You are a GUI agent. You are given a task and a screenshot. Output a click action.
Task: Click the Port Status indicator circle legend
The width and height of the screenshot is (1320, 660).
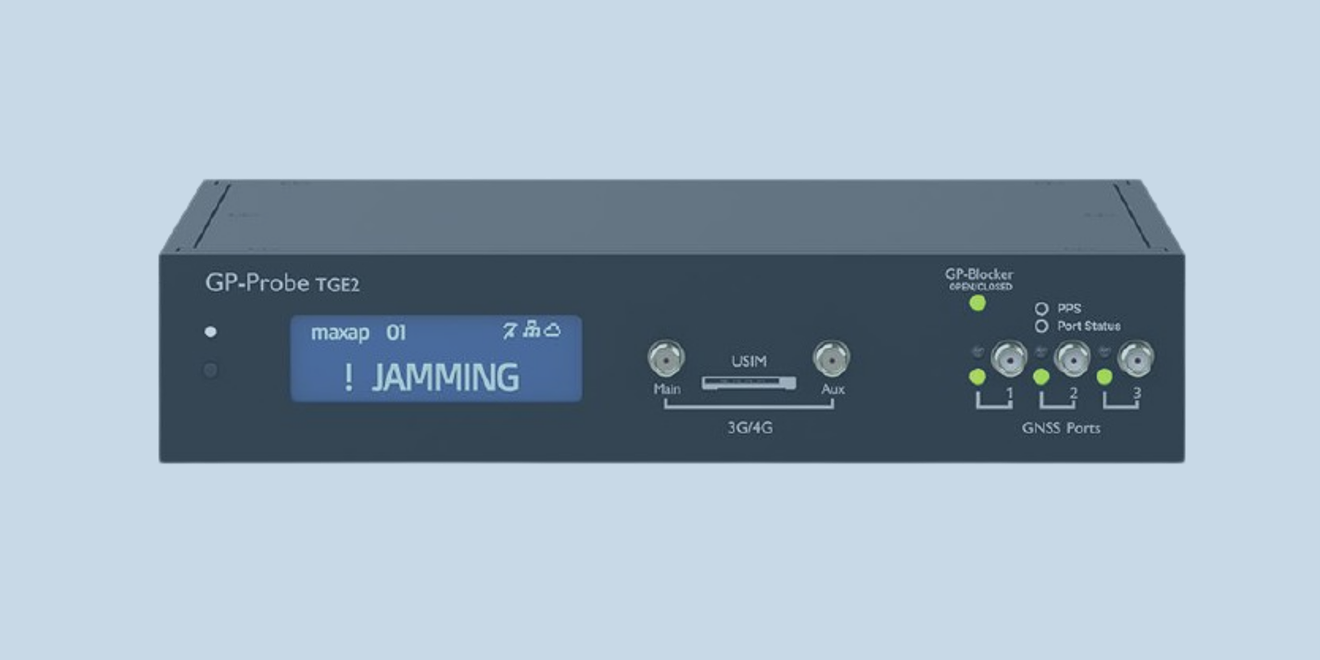1042,326
